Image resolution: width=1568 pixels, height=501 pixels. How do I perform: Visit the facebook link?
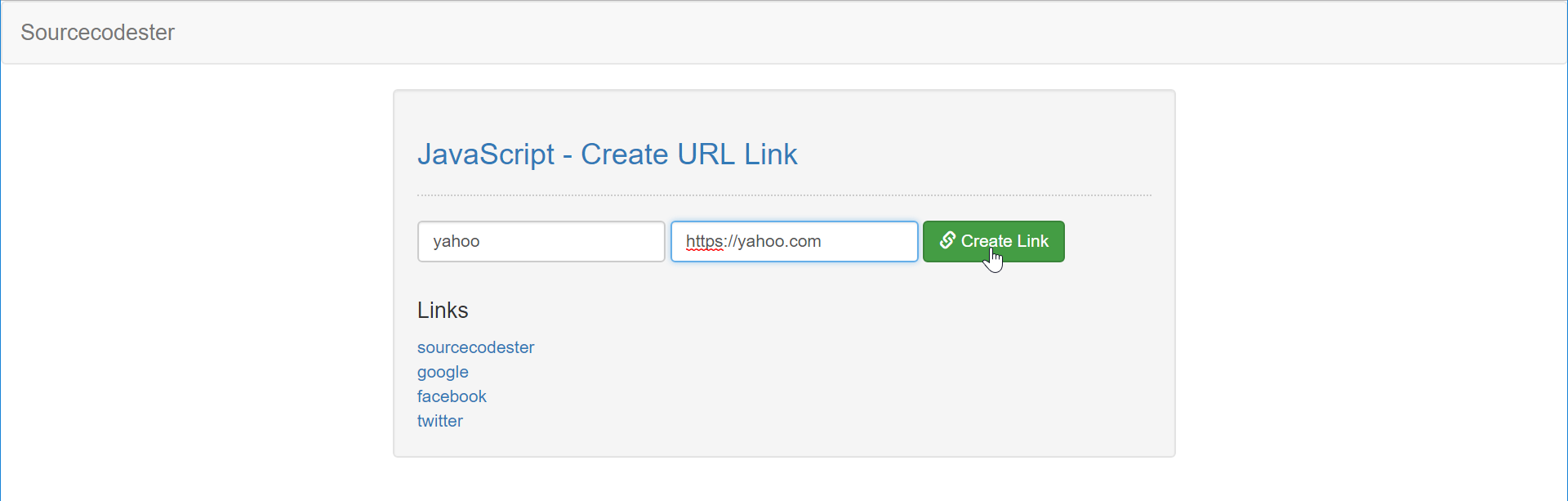pos(452,396)
